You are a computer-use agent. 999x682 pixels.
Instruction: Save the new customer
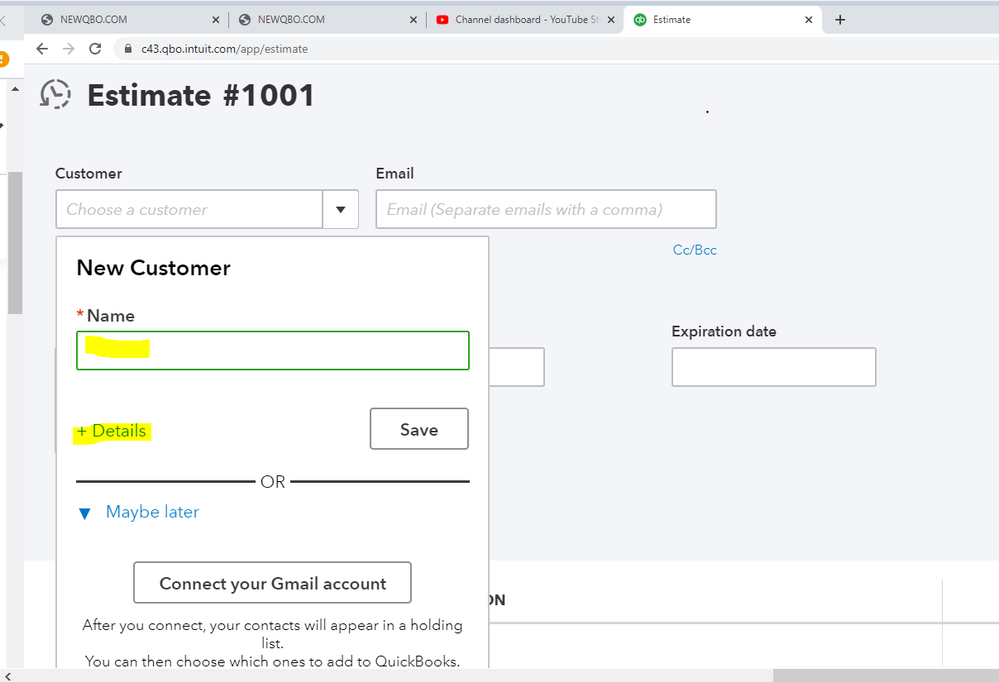[419, 429]
